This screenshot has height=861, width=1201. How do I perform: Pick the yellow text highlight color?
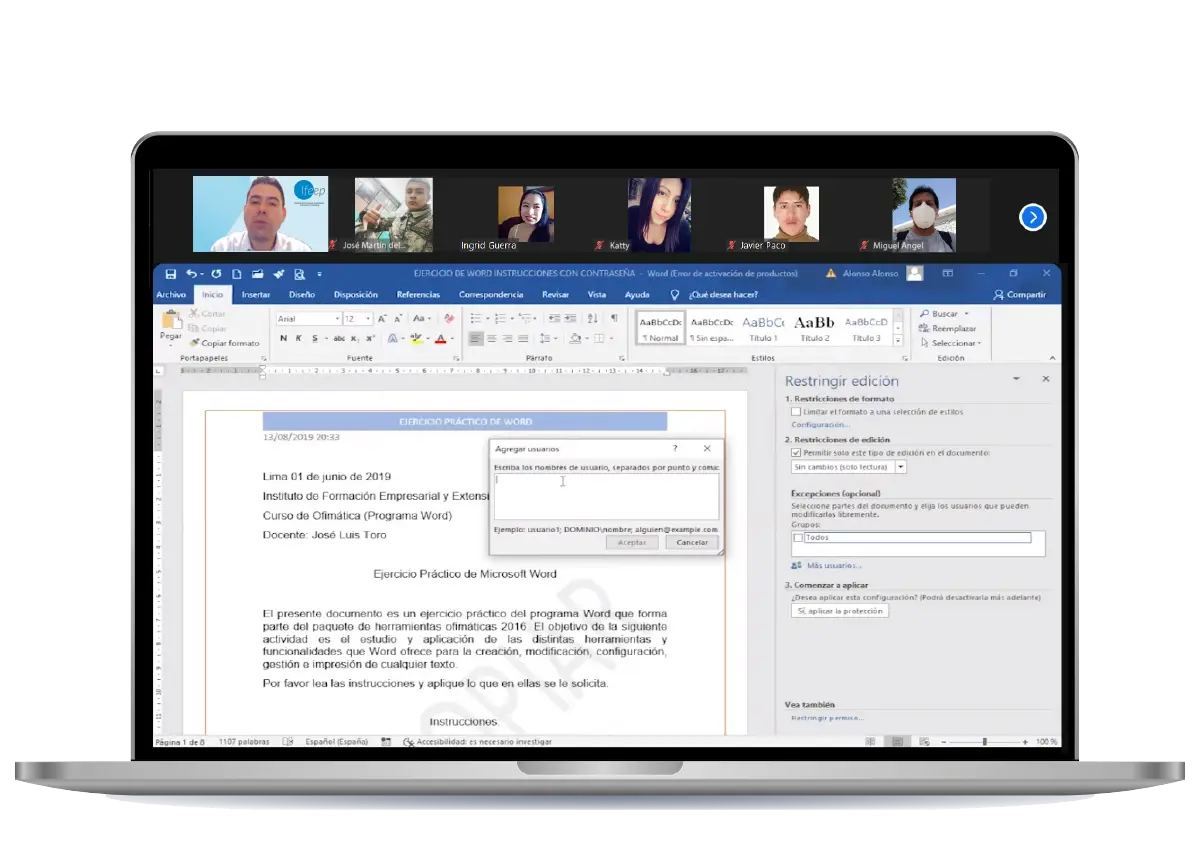point(416,339)
